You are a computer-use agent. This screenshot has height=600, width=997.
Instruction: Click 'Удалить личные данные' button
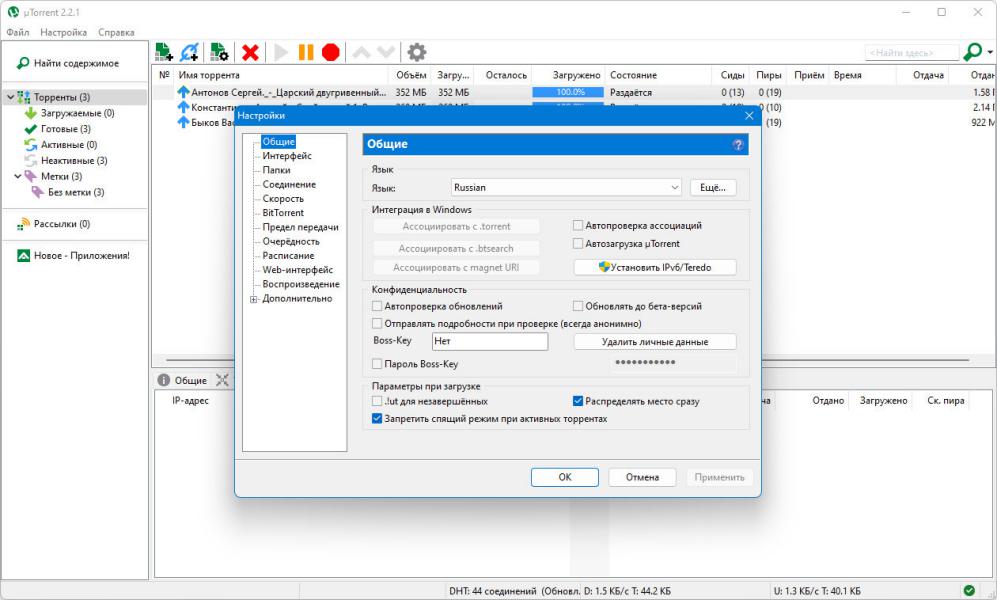pos(655,342)
